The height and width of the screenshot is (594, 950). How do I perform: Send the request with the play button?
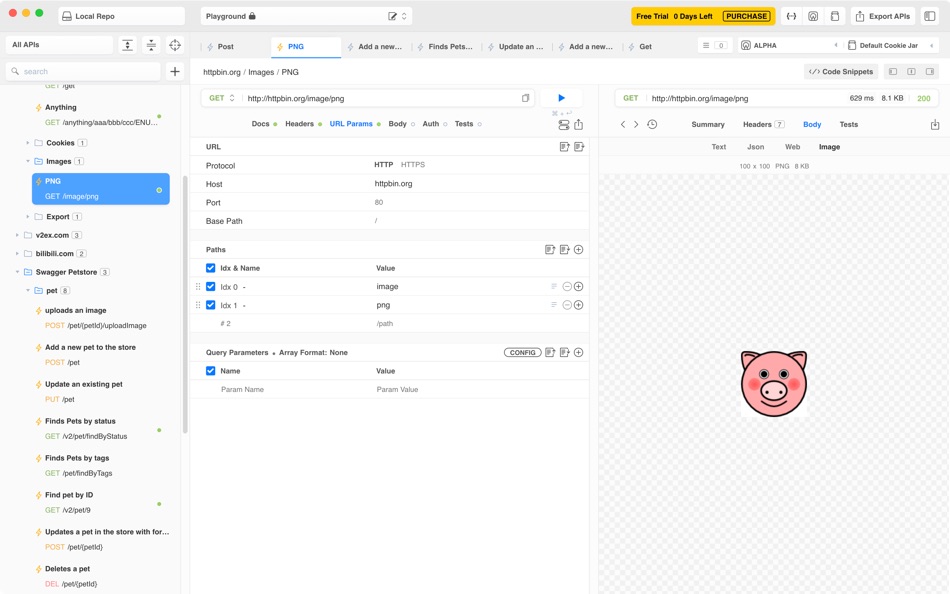(561, 96)
